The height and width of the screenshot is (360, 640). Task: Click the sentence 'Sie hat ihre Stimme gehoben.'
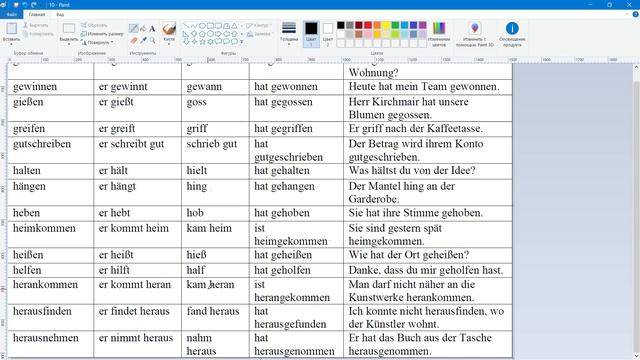click(416, 213)
